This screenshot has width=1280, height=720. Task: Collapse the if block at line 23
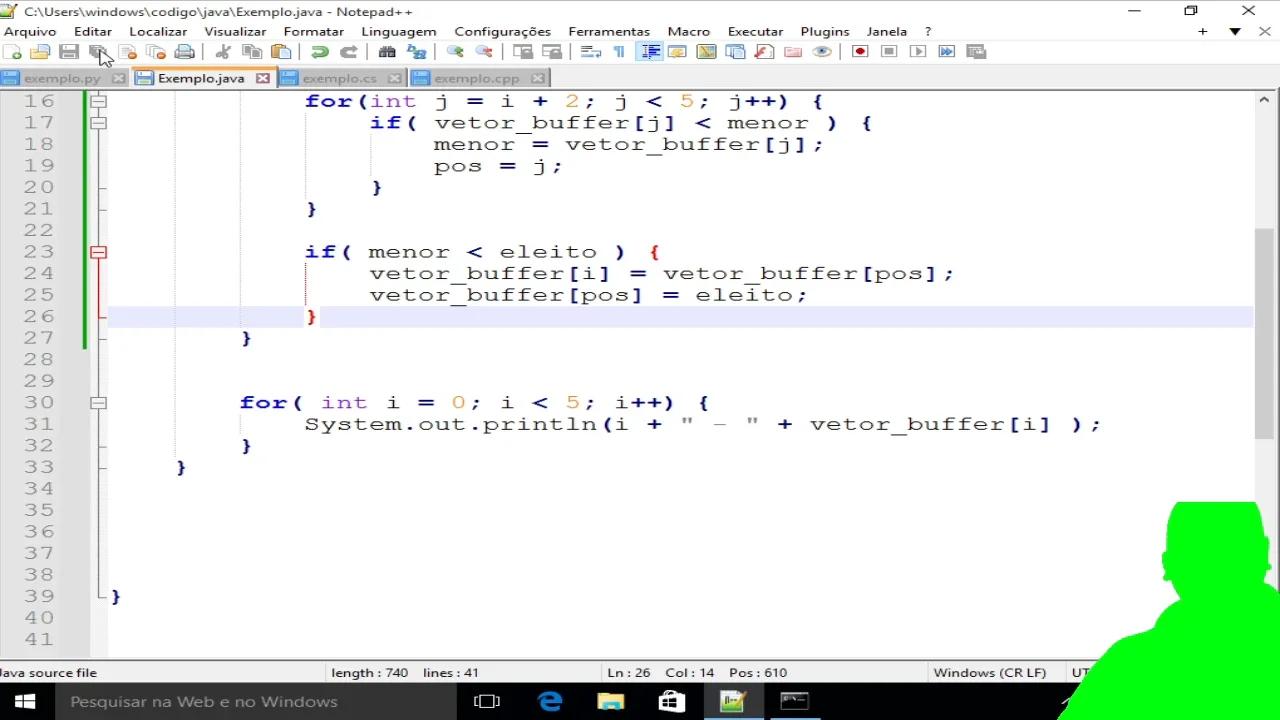click(x=98, y=252)
